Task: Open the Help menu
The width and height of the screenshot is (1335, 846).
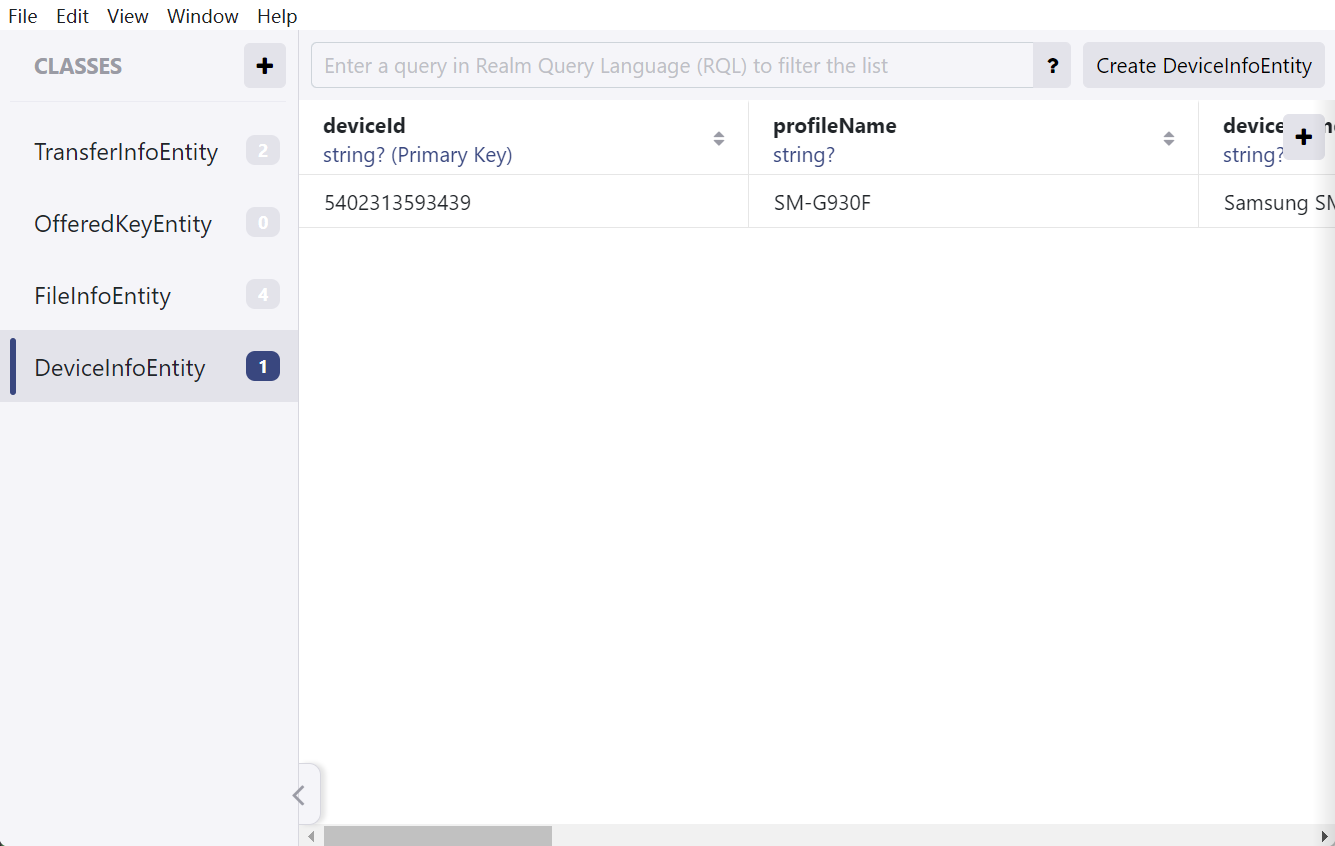Action: click(277, 16)
